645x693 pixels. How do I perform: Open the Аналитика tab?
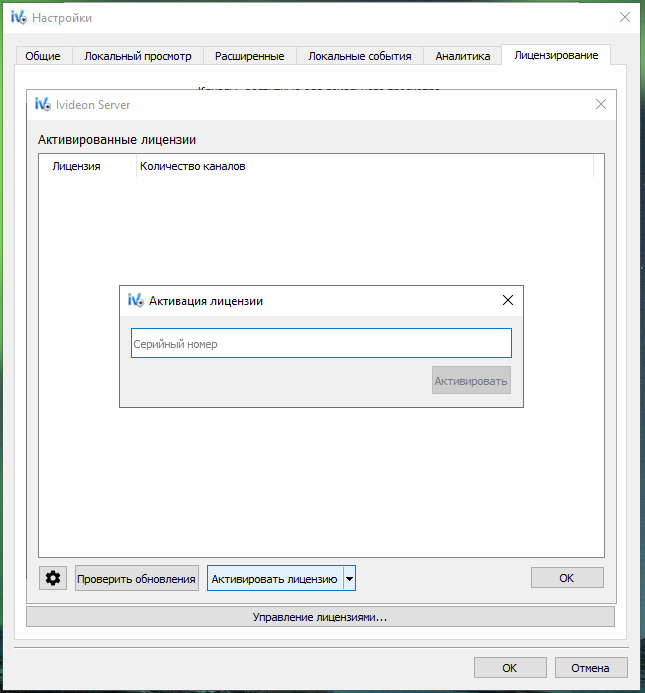coord(462,56)
